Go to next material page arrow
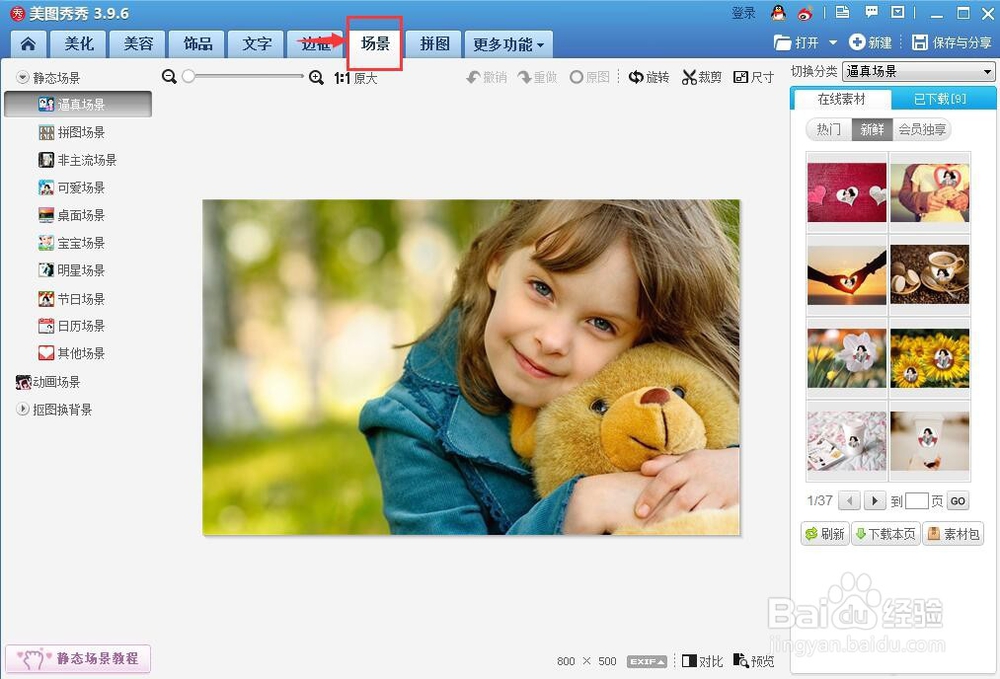The height and width of the screenshot is (679, 1000). pyautogui.click(x=874, y=500)
